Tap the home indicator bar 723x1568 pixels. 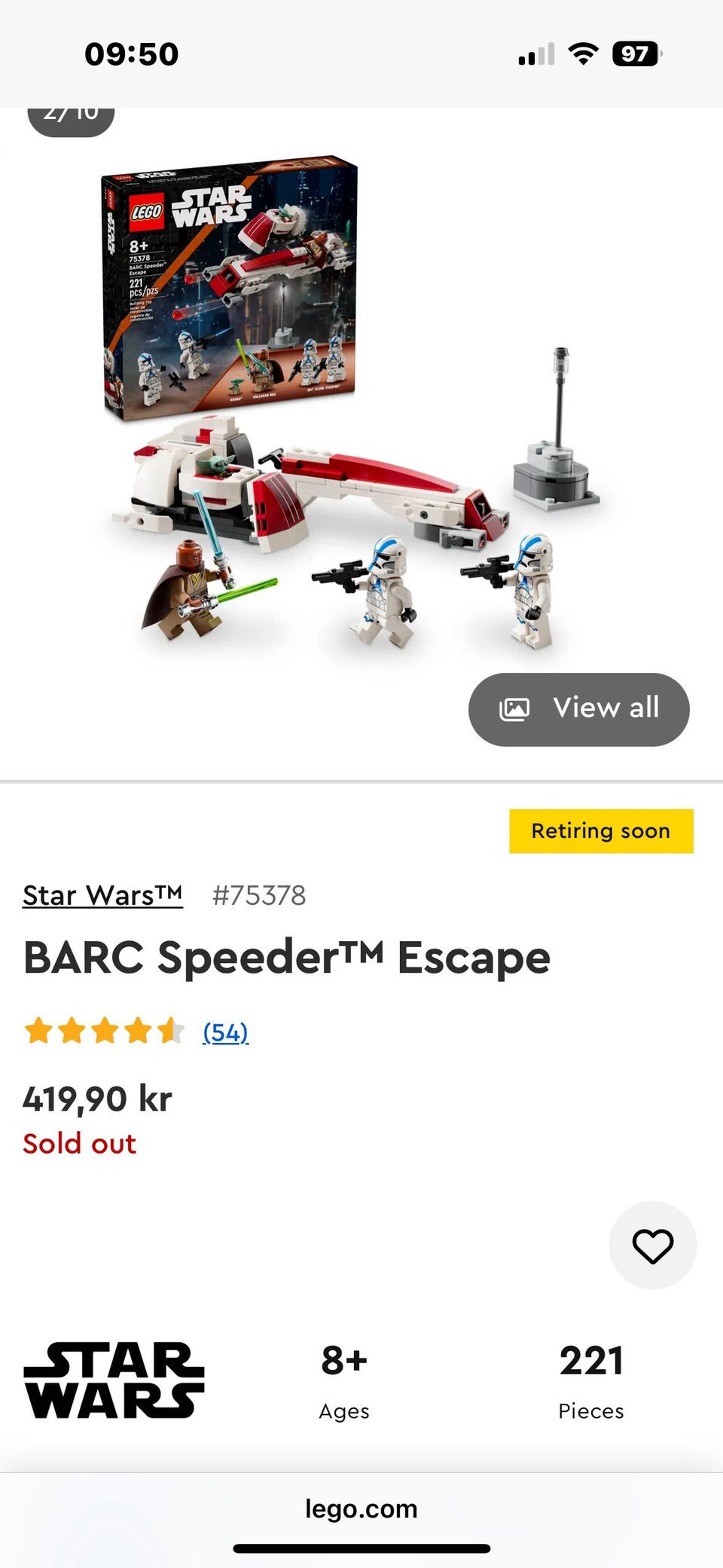tap(361, 1548)
